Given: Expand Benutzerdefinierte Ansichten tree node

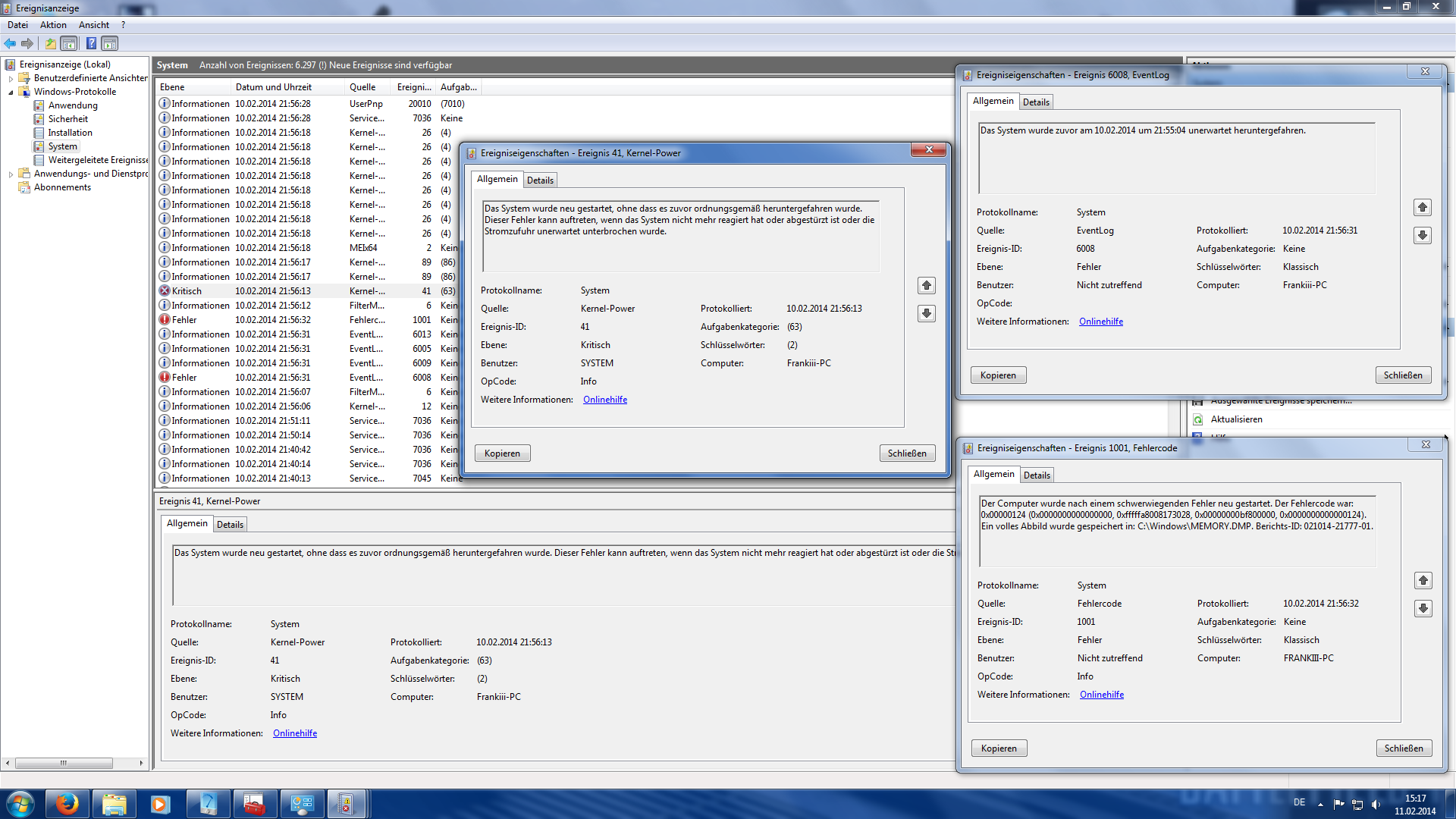Looking at the screenshot, I should pyautogui.click(x=11, y=78).
